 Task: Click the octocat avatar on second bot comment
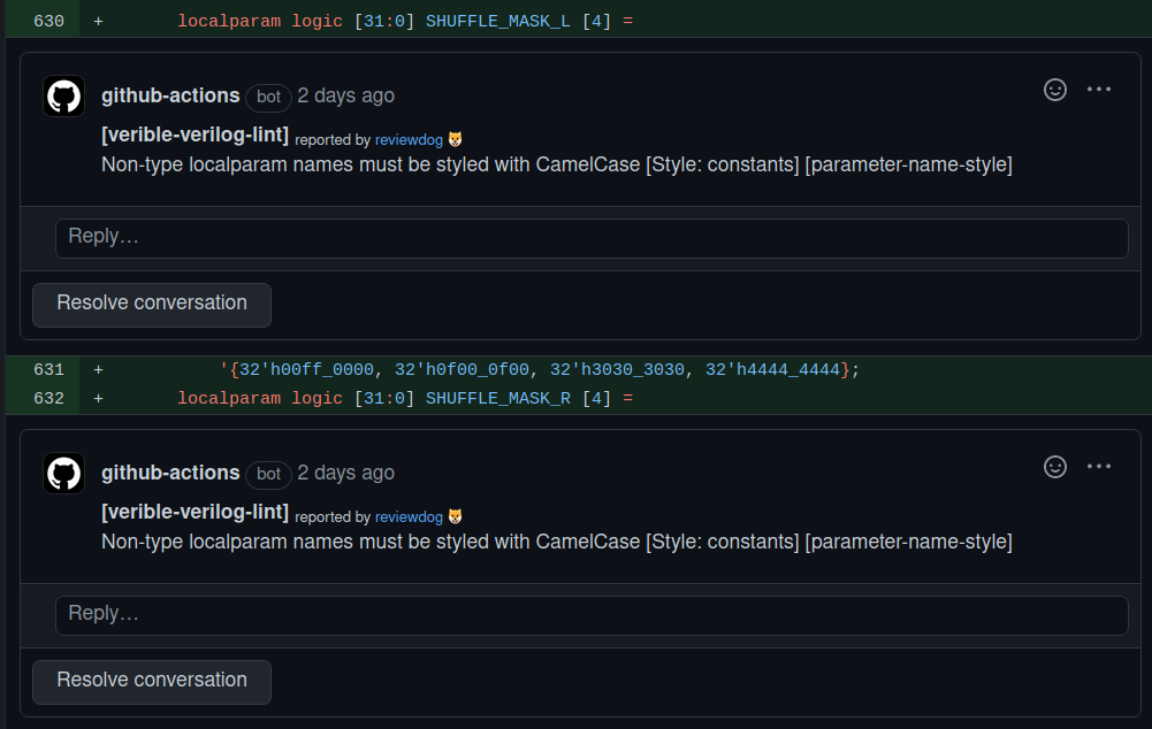point(64,472)
